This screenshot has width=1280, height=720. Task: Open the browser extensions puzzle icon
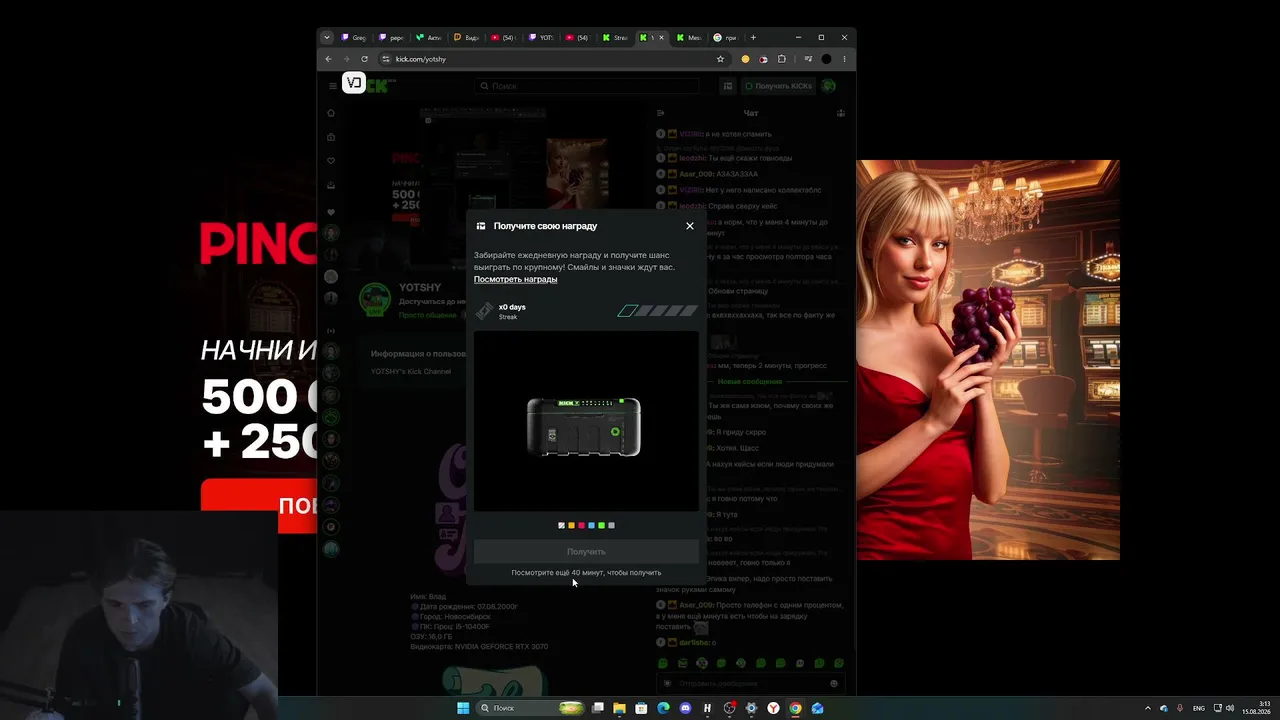click(x=782, y=59)
